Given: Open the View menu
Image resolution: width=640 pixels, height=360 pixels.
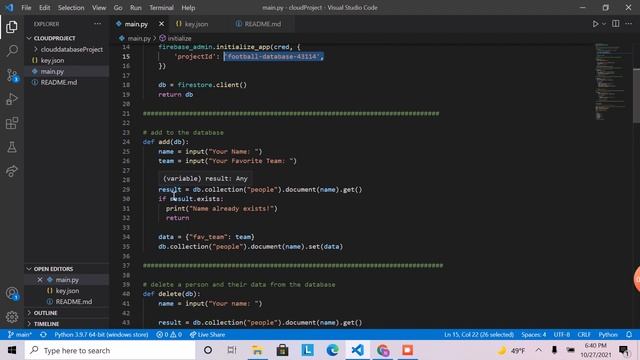Looking at the screenshot, I should (x=99, y=8).
